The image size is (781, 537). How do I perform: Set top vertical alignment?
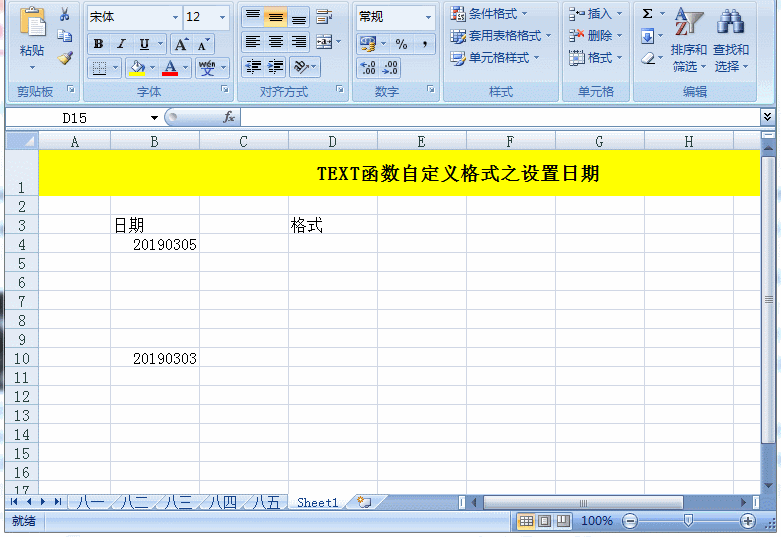pos(253,17)
